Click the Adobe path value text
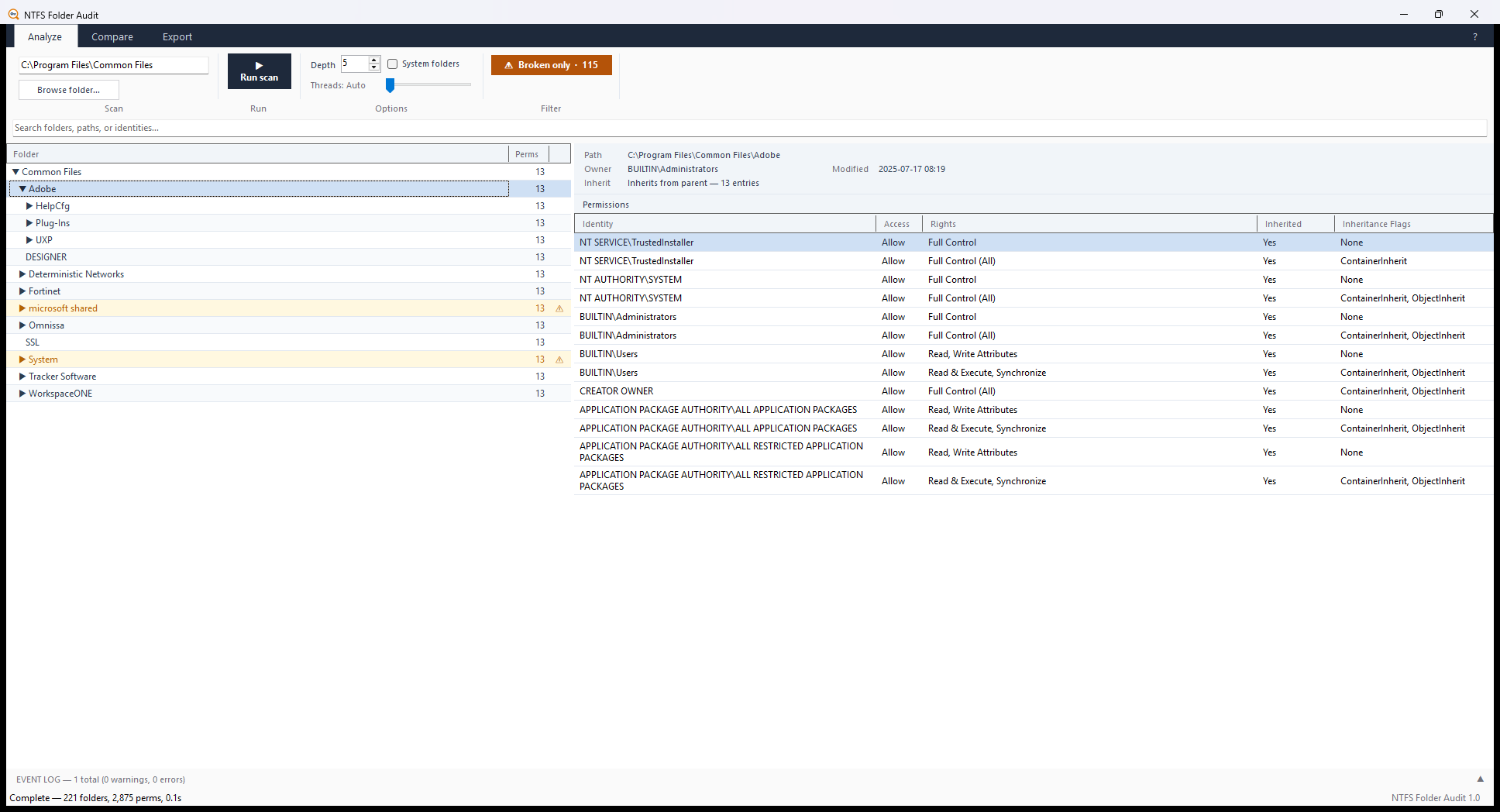 [704, 155]
